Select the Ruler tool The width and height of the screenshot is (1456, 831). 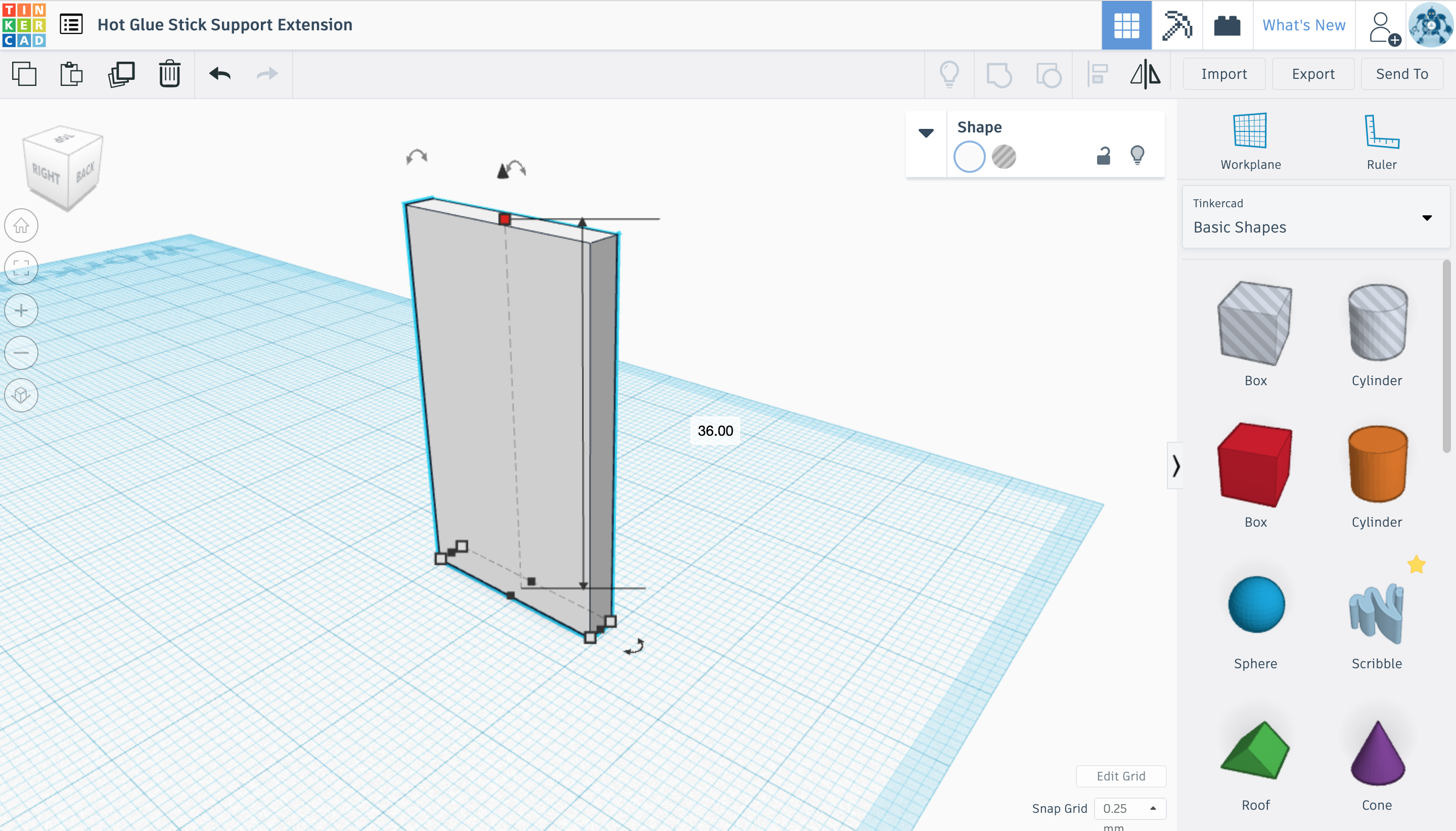coord(1381,141)
